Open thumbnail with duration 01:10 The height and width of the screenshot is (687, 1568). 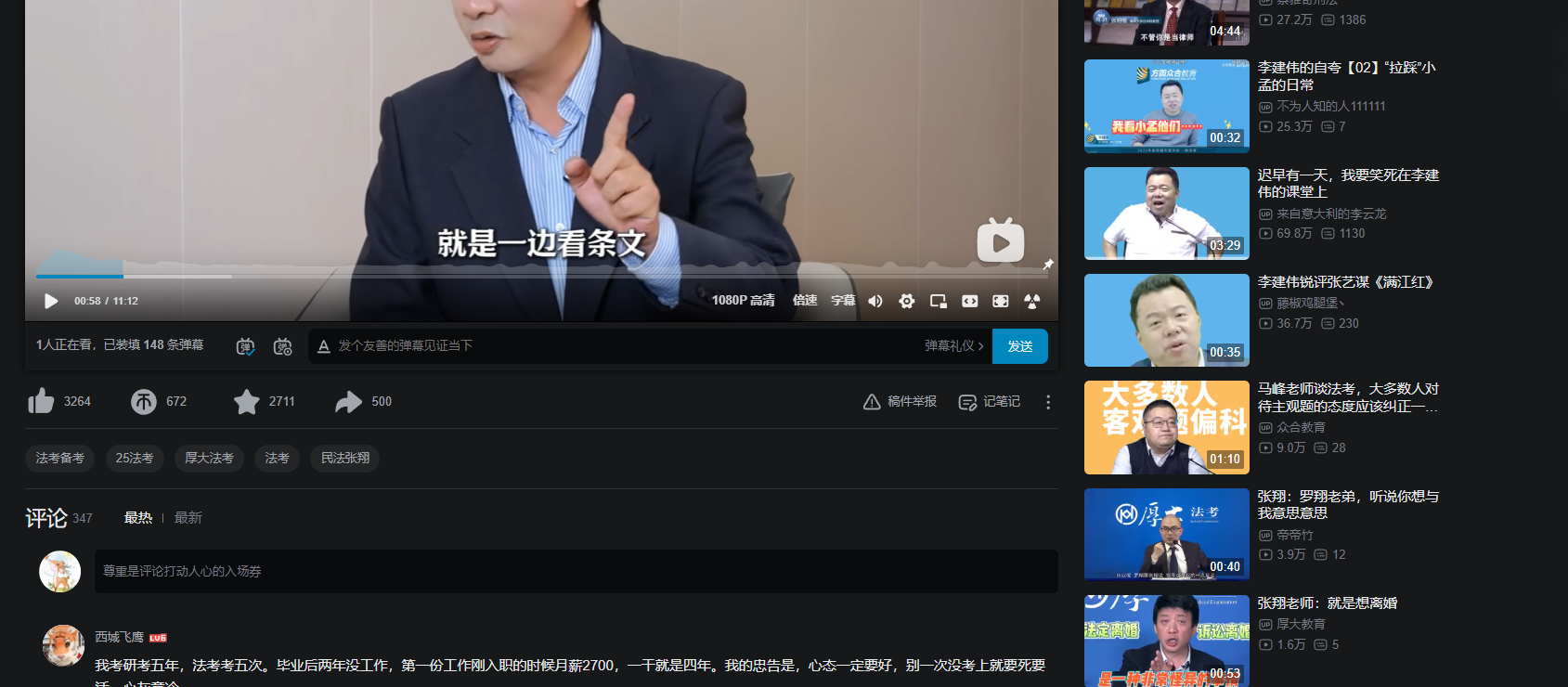(1167, 427)
